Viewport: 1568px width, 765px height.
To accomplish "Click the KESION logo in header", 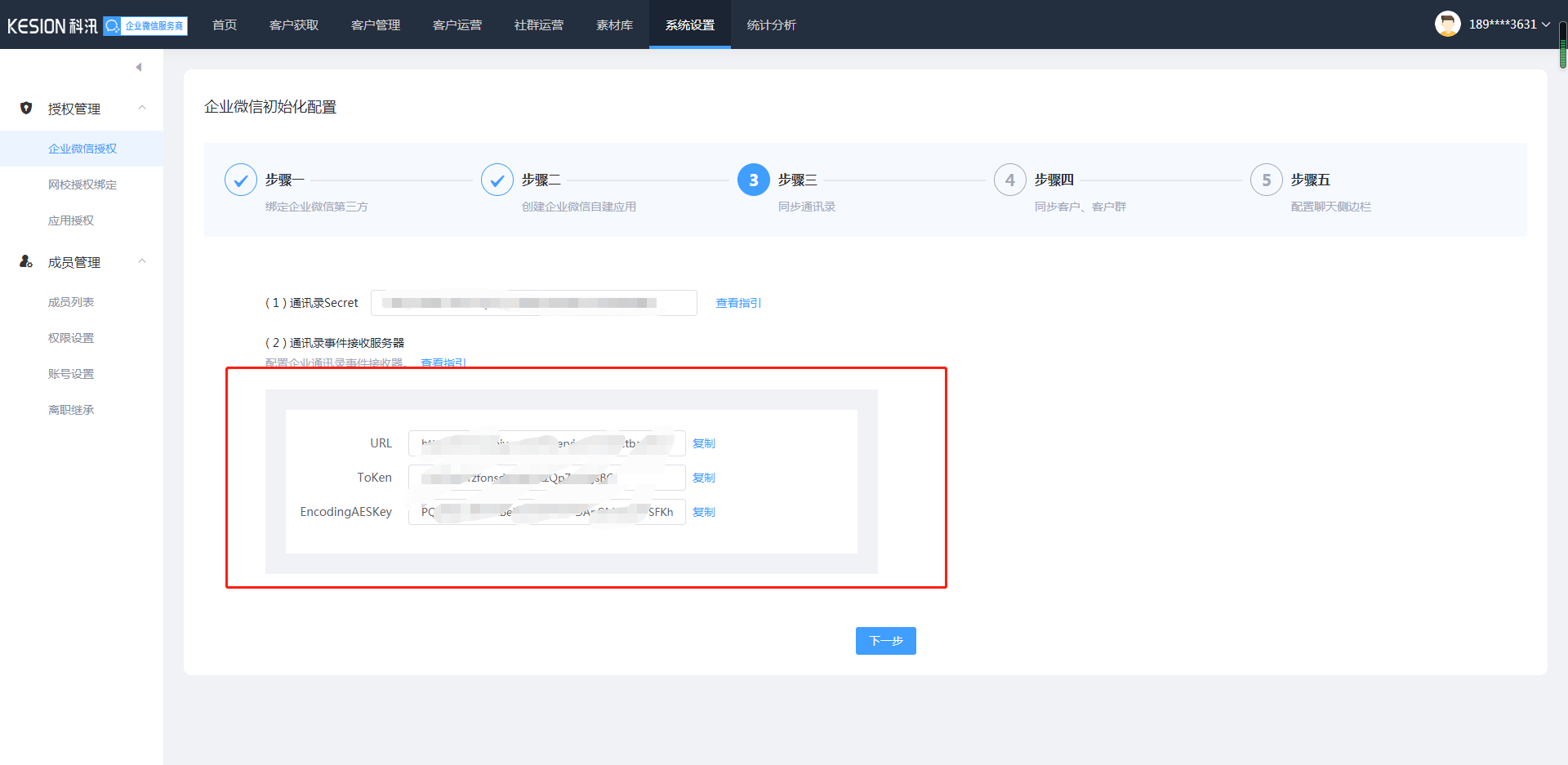I will point(52,26).
